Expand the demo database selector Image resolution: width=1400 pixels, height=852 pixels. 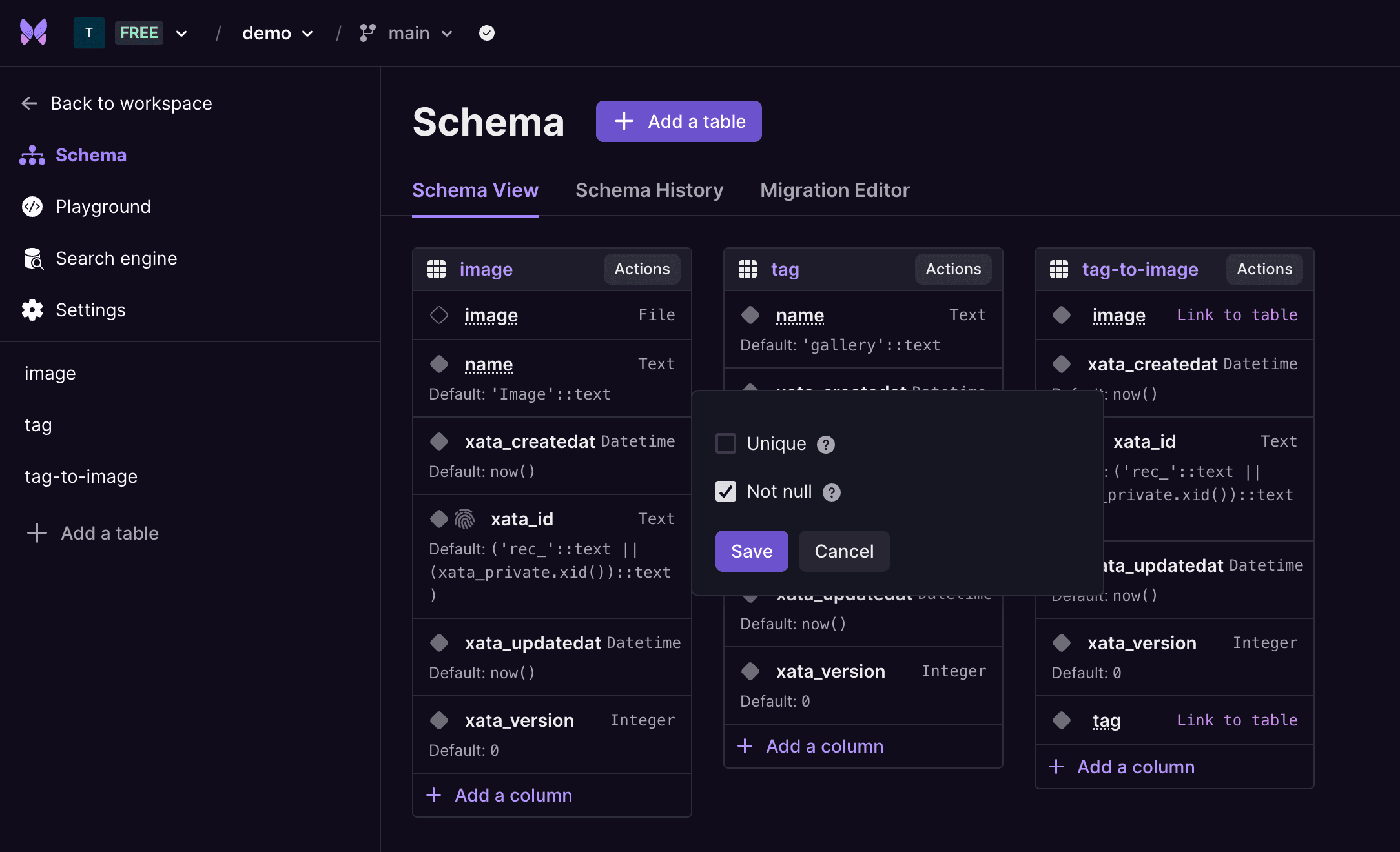[x=308, y=33]
